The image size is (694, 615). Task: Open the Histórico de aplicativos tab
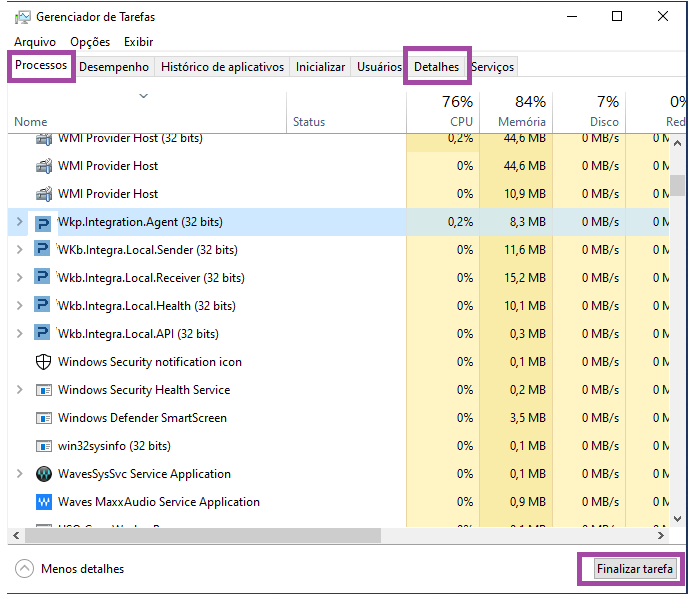coord(222,67)
